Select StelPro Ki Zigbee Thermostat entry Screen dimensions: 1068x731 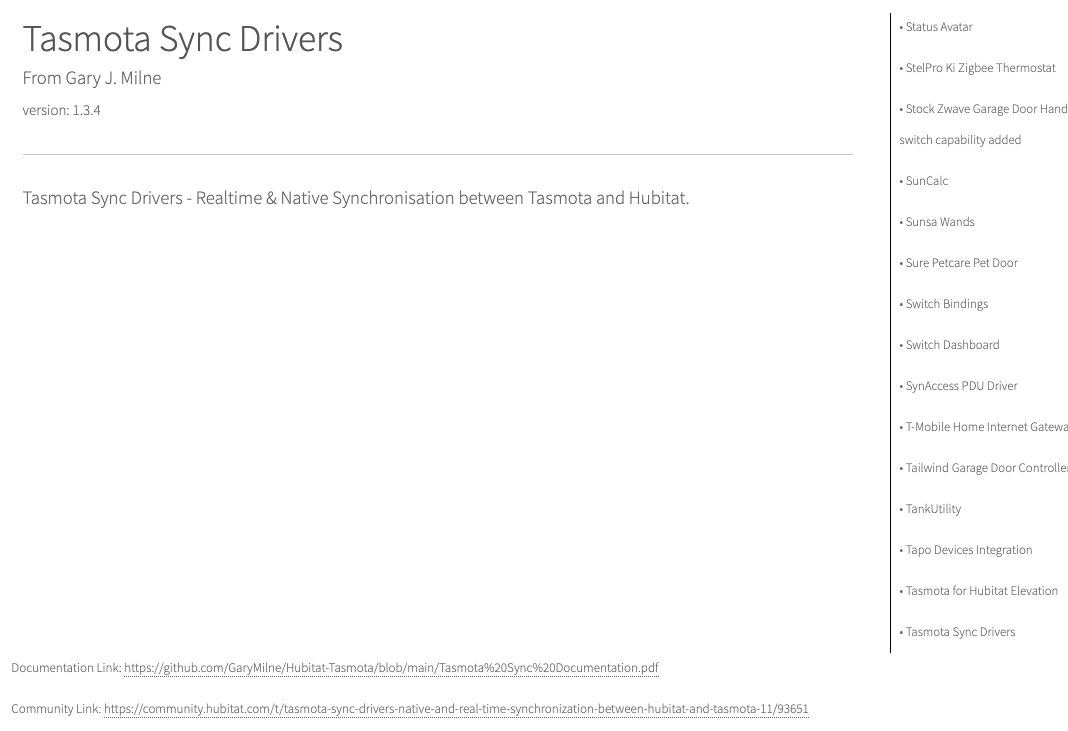click(980, 68)
